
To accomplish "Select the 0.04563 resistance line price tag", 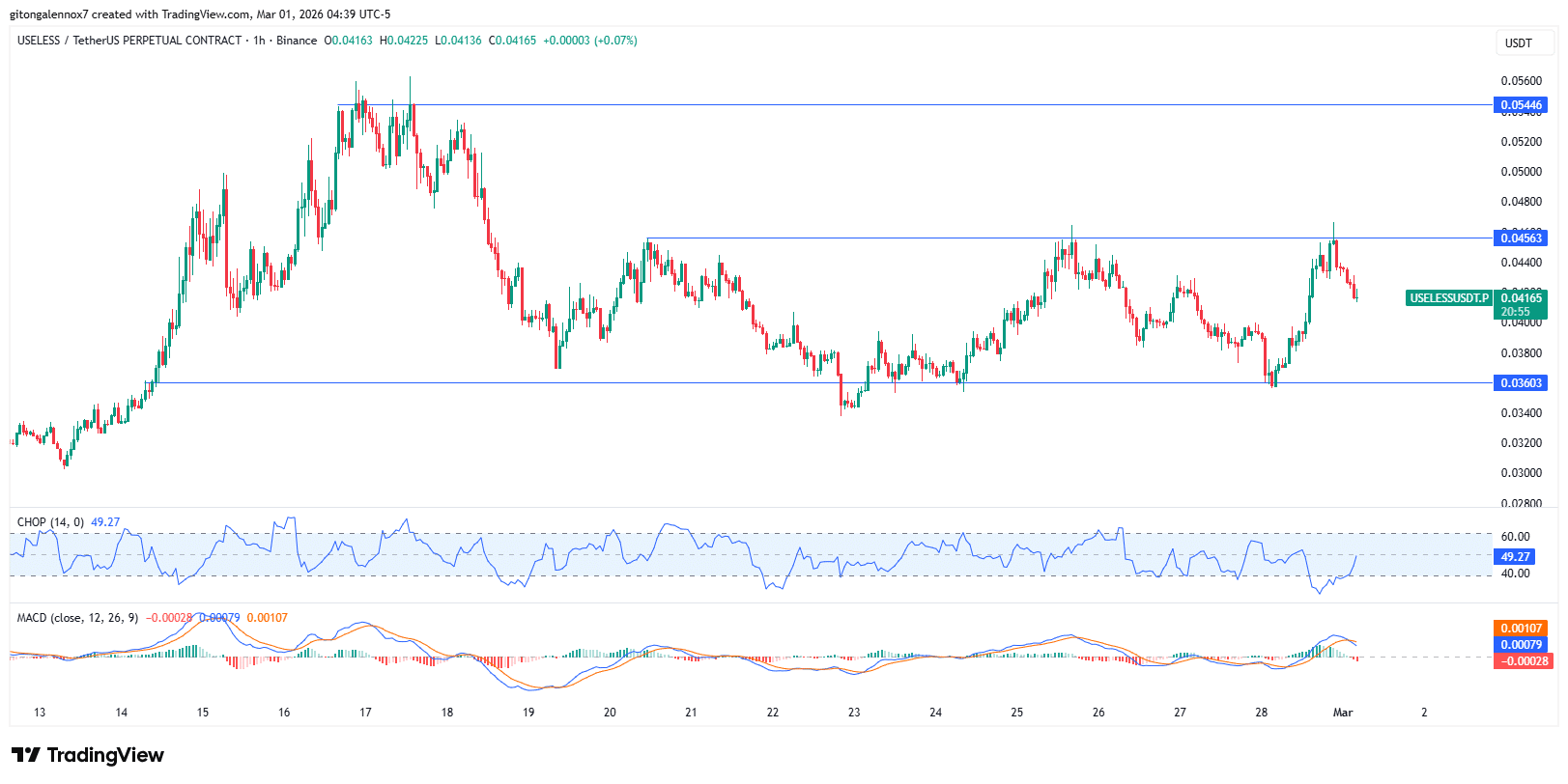I will click(x=1521, y=238).
